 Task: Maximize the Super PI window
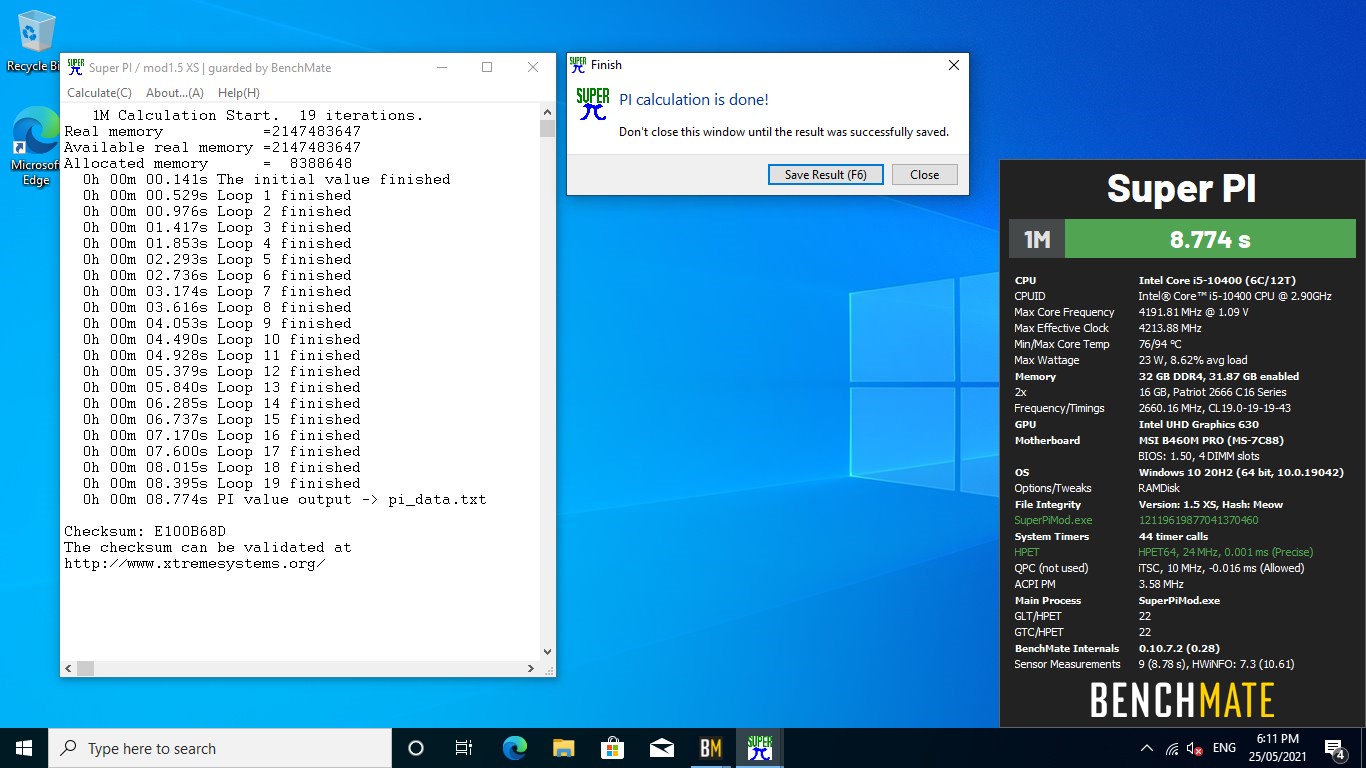tap(487, 67)
